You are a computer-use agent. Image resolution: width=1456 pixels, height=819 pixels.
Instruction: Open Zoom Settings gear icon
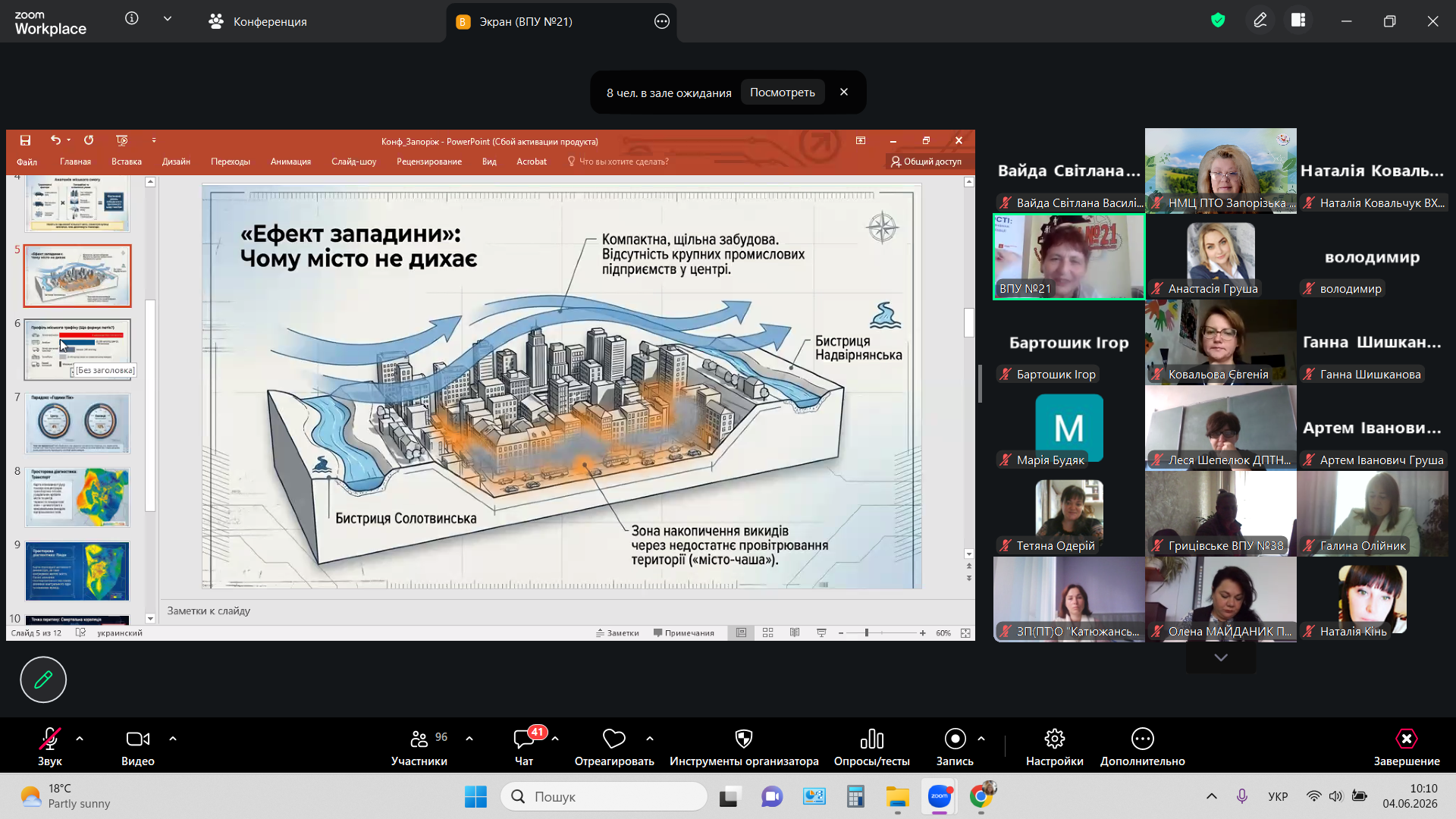tap(1055, 739)
